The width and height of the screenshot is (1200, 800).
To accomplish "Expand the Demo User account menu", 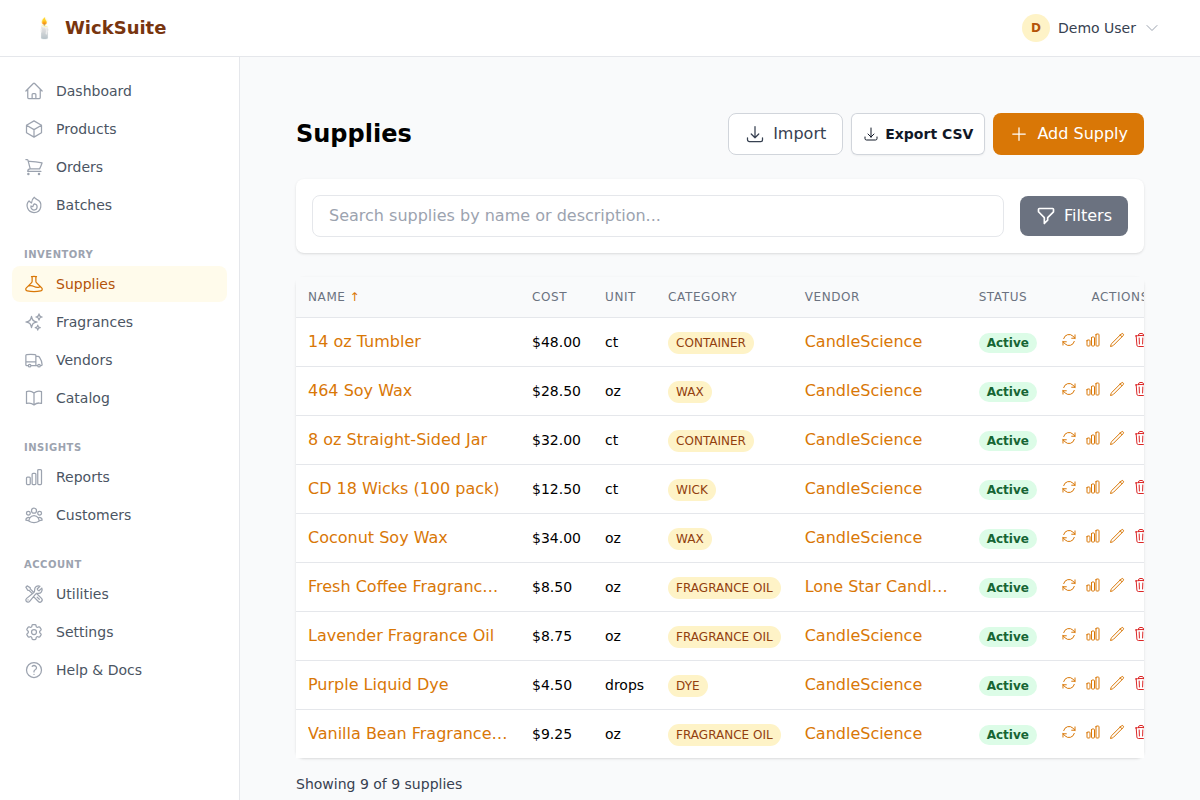I will pos(1090,28).
